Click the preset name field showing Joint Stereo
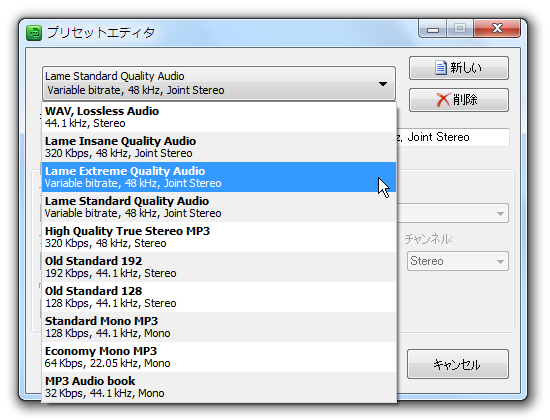Viewport: 550px width, 420px height. [452, 137]
